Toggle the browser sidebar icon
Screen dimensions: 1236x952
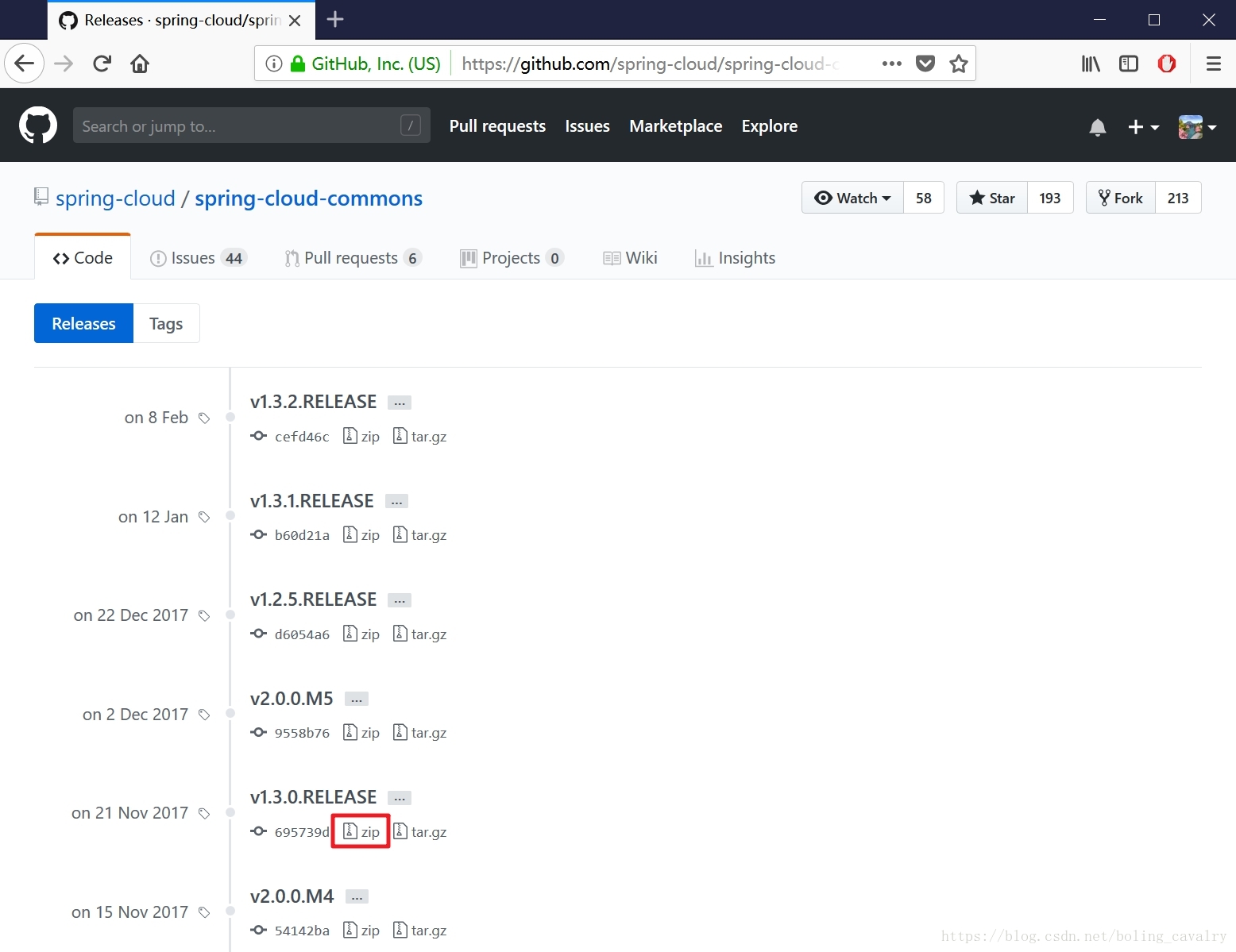(1129, 64)
